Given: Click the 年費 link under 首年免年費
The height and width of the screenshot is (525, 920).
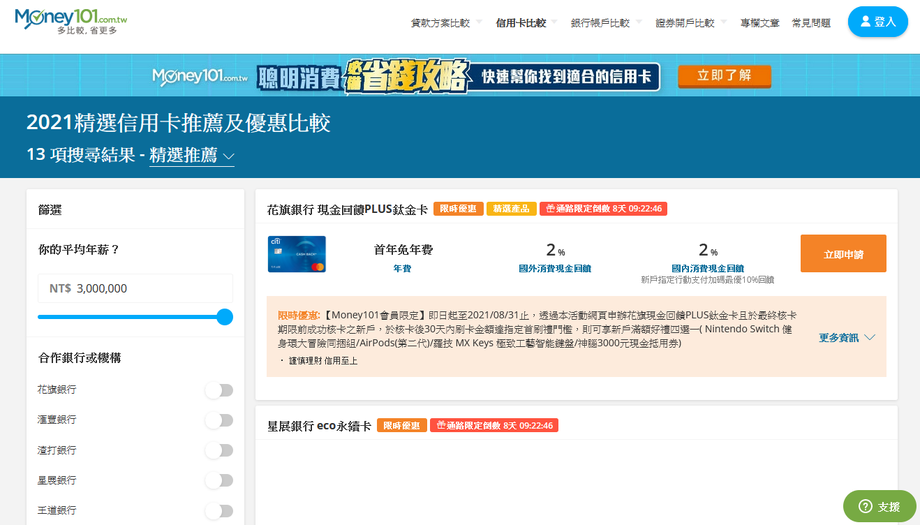Looking at the screenshot, I should point(402,268).
